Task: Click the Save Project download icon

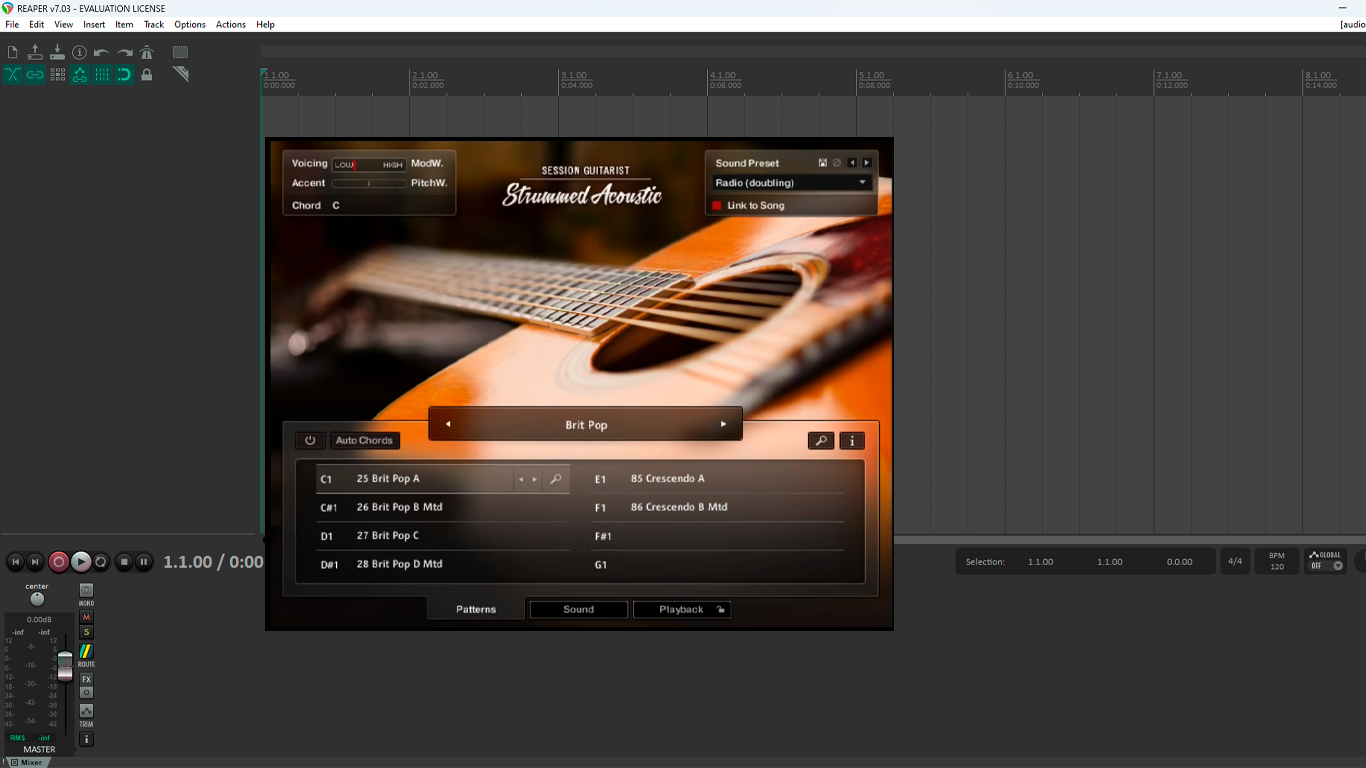Action: click(x=57, y=52)
